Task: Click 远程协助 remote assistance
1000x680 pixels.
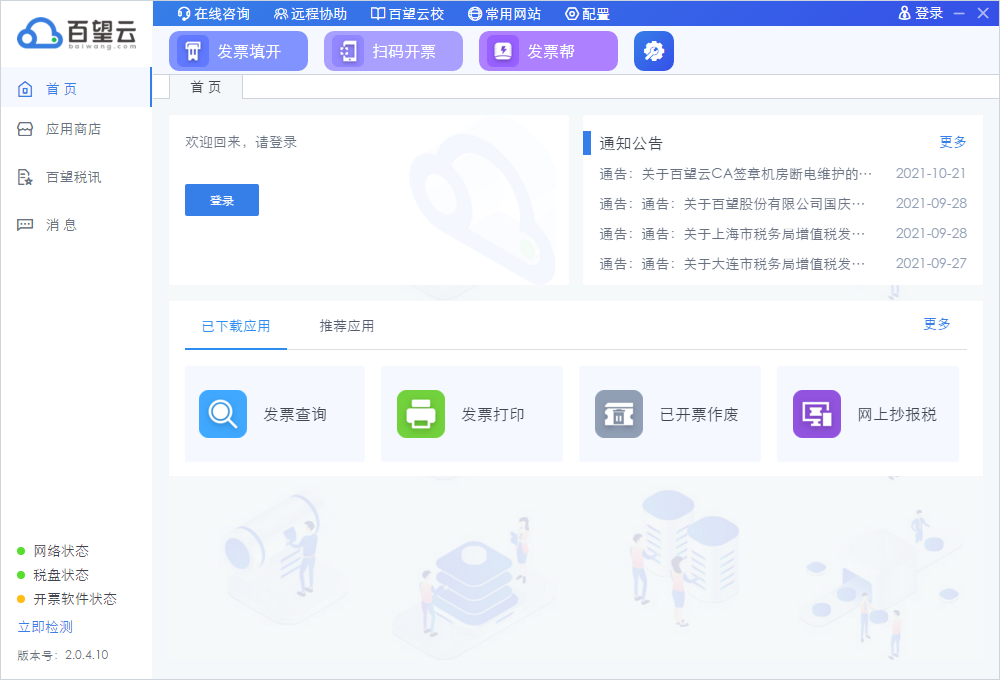Action: [310, 14]
